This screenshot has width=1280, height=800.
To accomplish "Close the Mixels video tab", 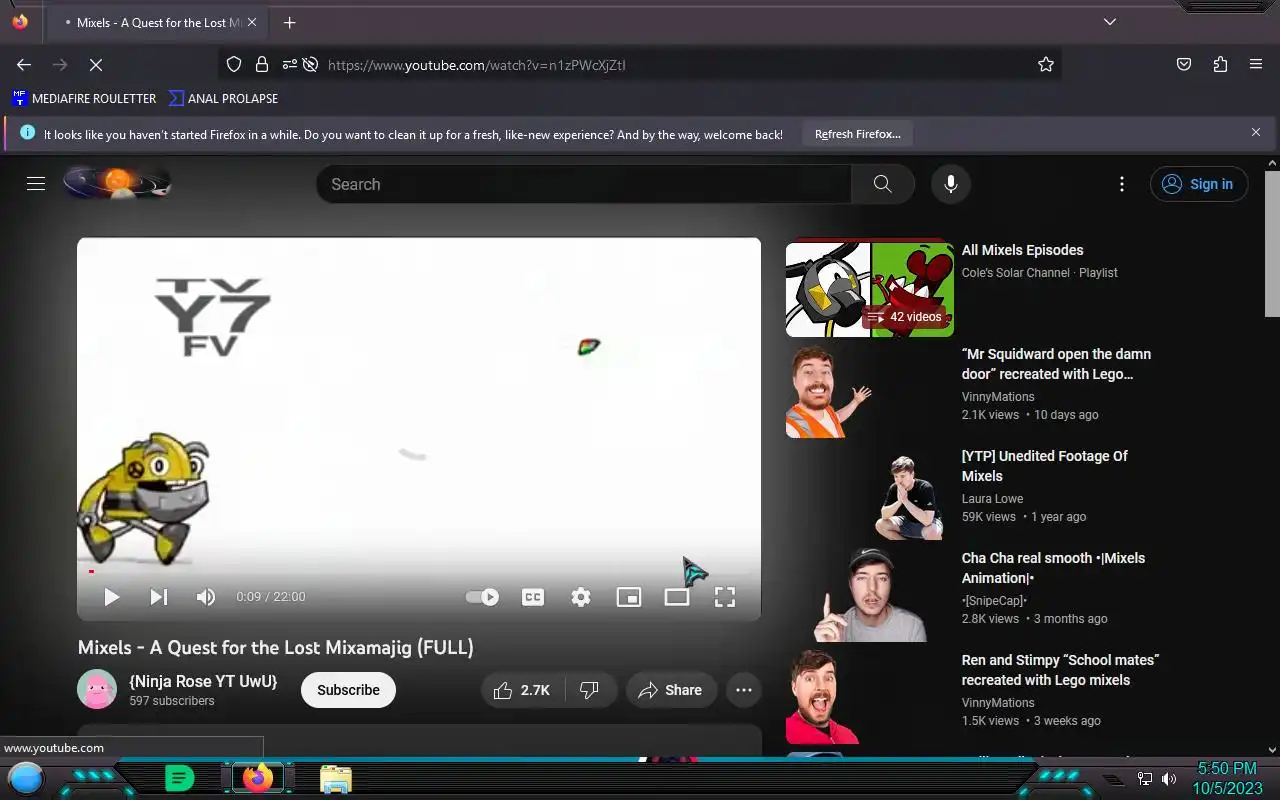I will coord(252,22).
